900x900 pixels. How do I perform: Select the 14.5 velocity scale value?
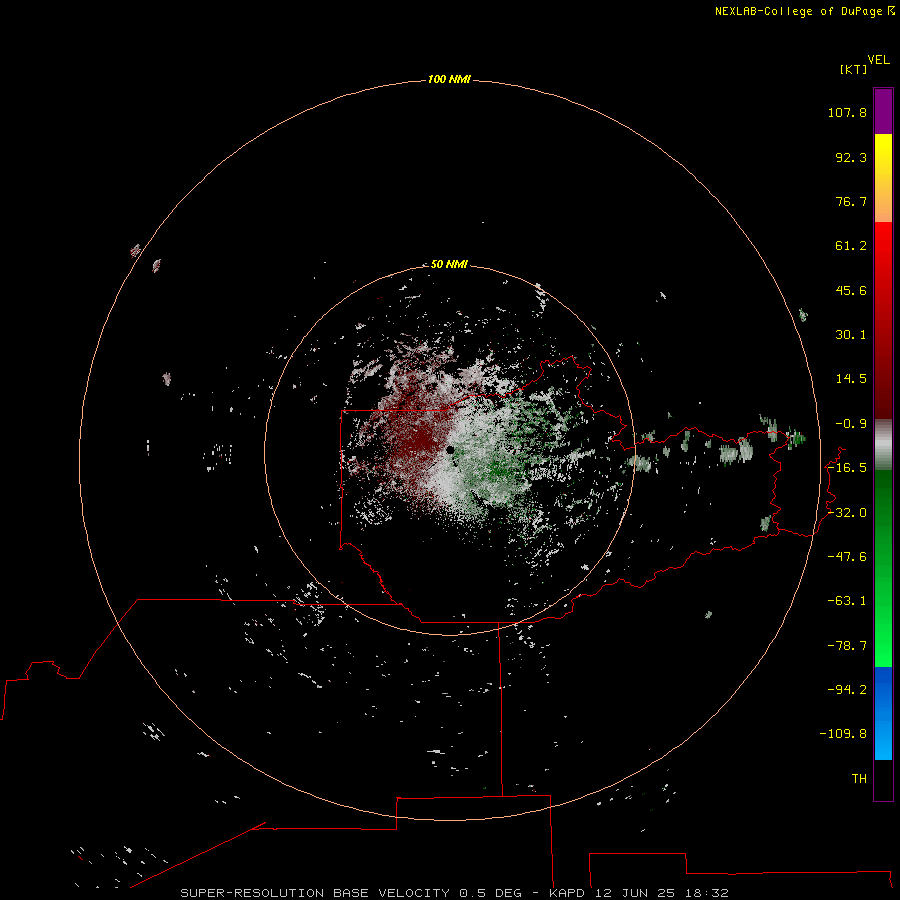click(x=851, y=379)
